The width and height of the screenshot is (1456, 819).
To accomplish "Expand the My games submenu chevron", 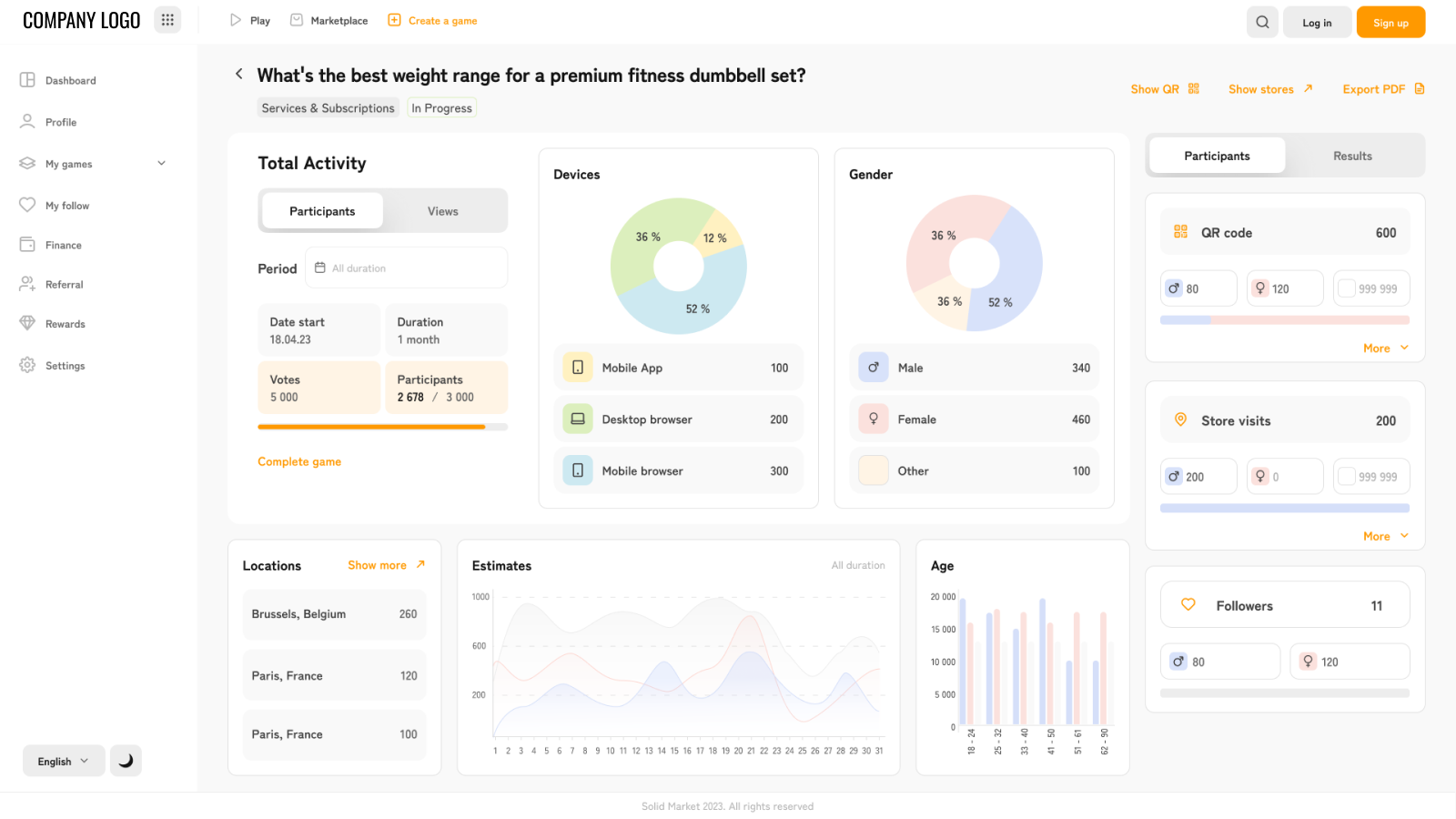I will [x=161, y=164].
